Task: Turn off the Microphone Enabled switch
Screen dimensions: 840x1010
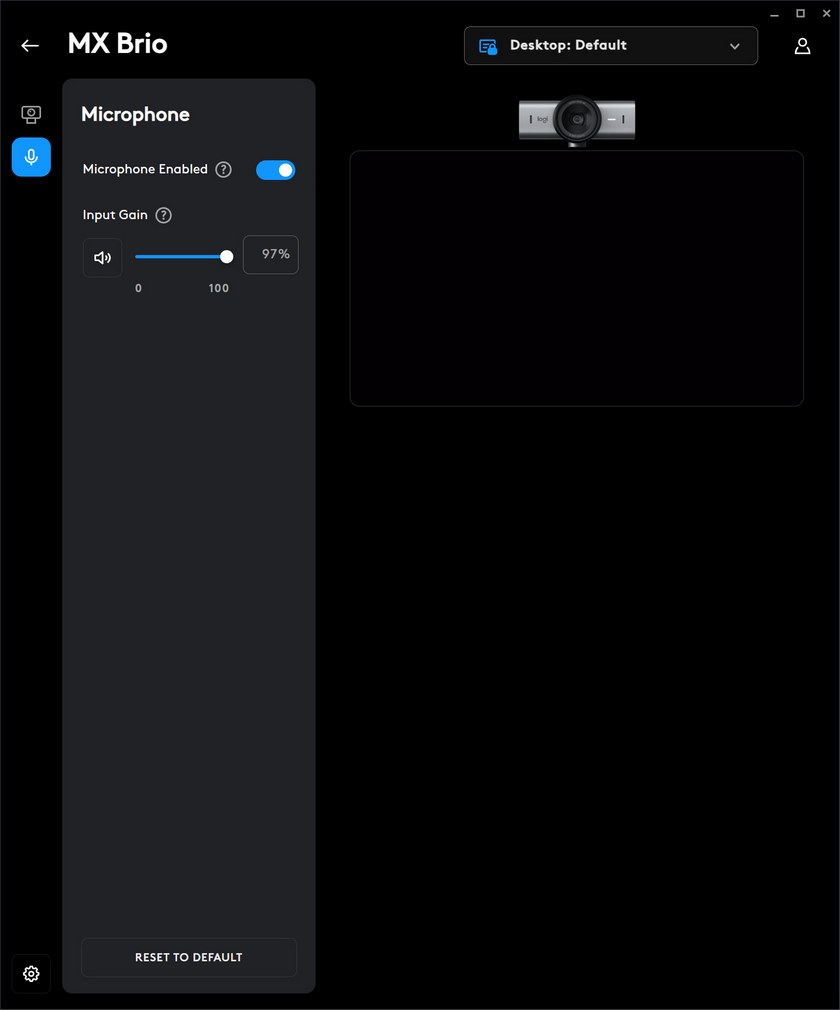Action: point(276,170)
